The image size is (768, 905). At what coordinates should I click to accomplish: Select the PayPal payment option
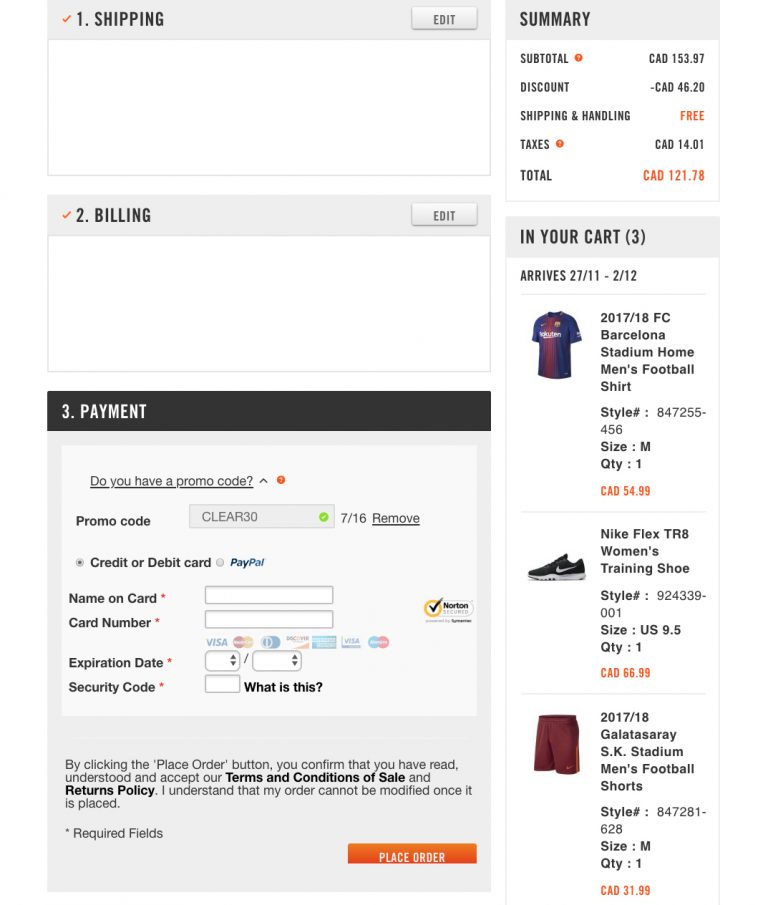click(x=220, y=563)
